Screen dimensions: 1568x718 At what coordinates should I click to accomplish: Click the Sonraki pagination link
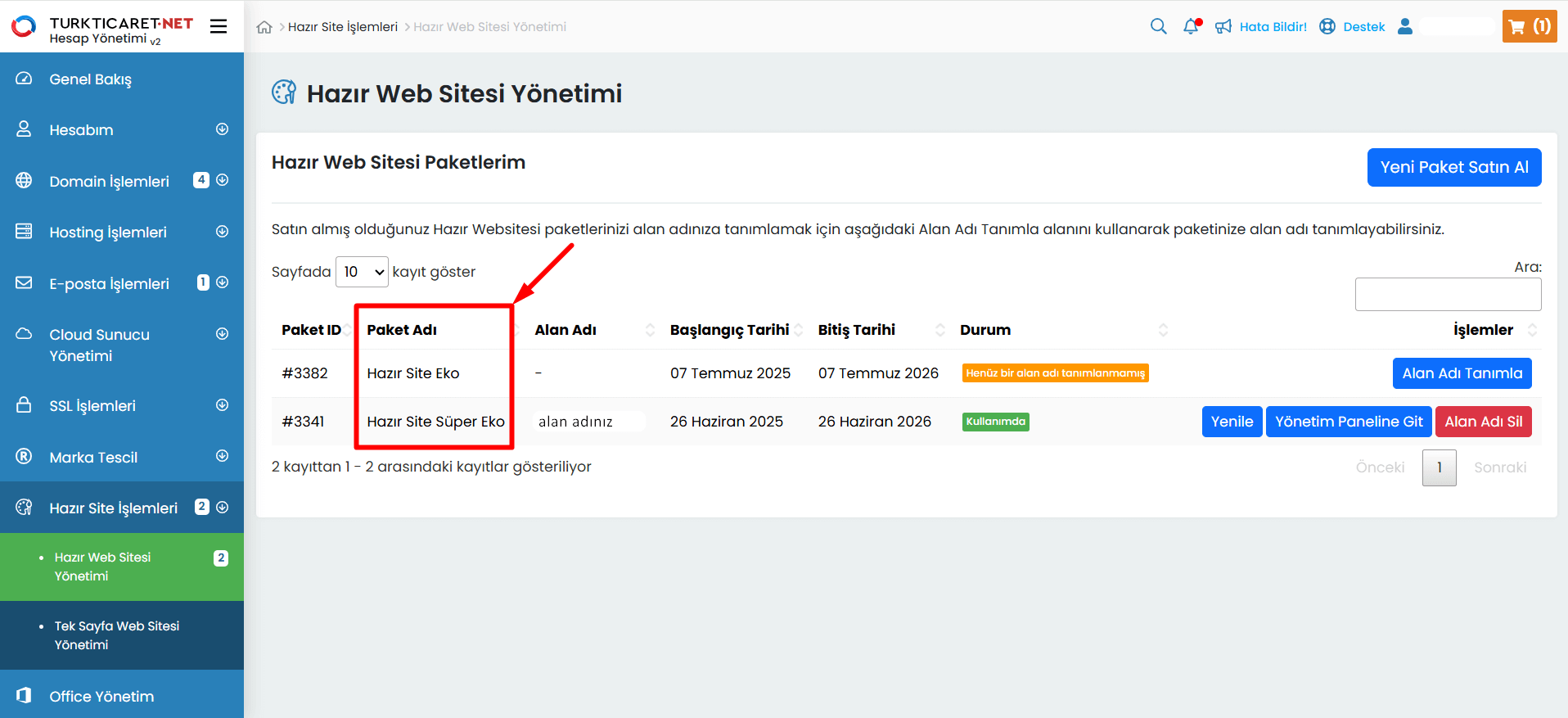click(x=1500, y=467)
